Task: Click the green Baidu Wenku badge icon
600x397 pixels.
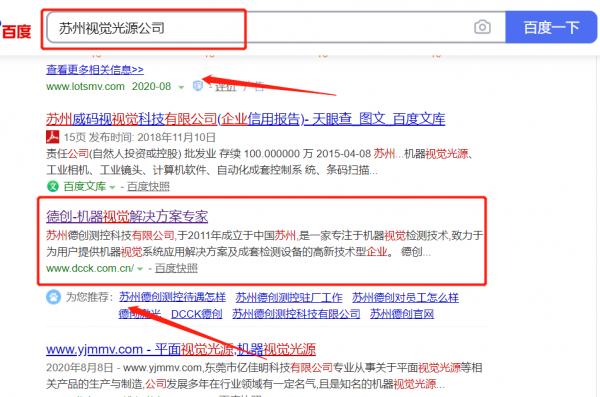Action: (x=52, y=186)
